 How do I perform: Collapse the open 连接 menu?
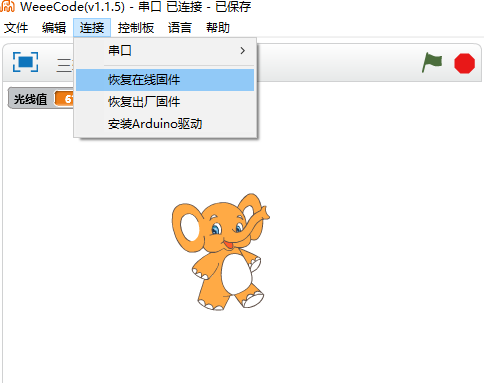pyautogui.click(x=92, y=28)
